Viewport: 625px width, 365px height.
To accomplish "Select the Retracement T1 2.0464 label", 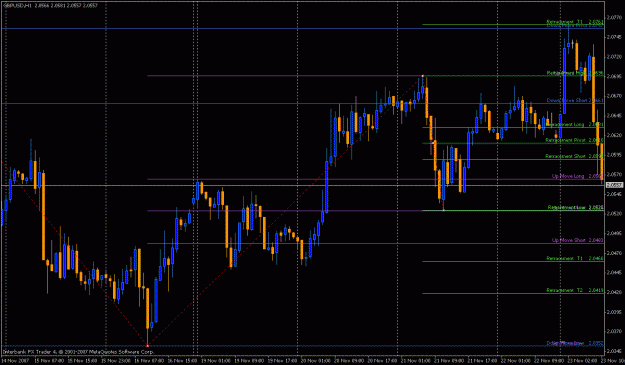I will pyautogui.click(x=575, y=259).
